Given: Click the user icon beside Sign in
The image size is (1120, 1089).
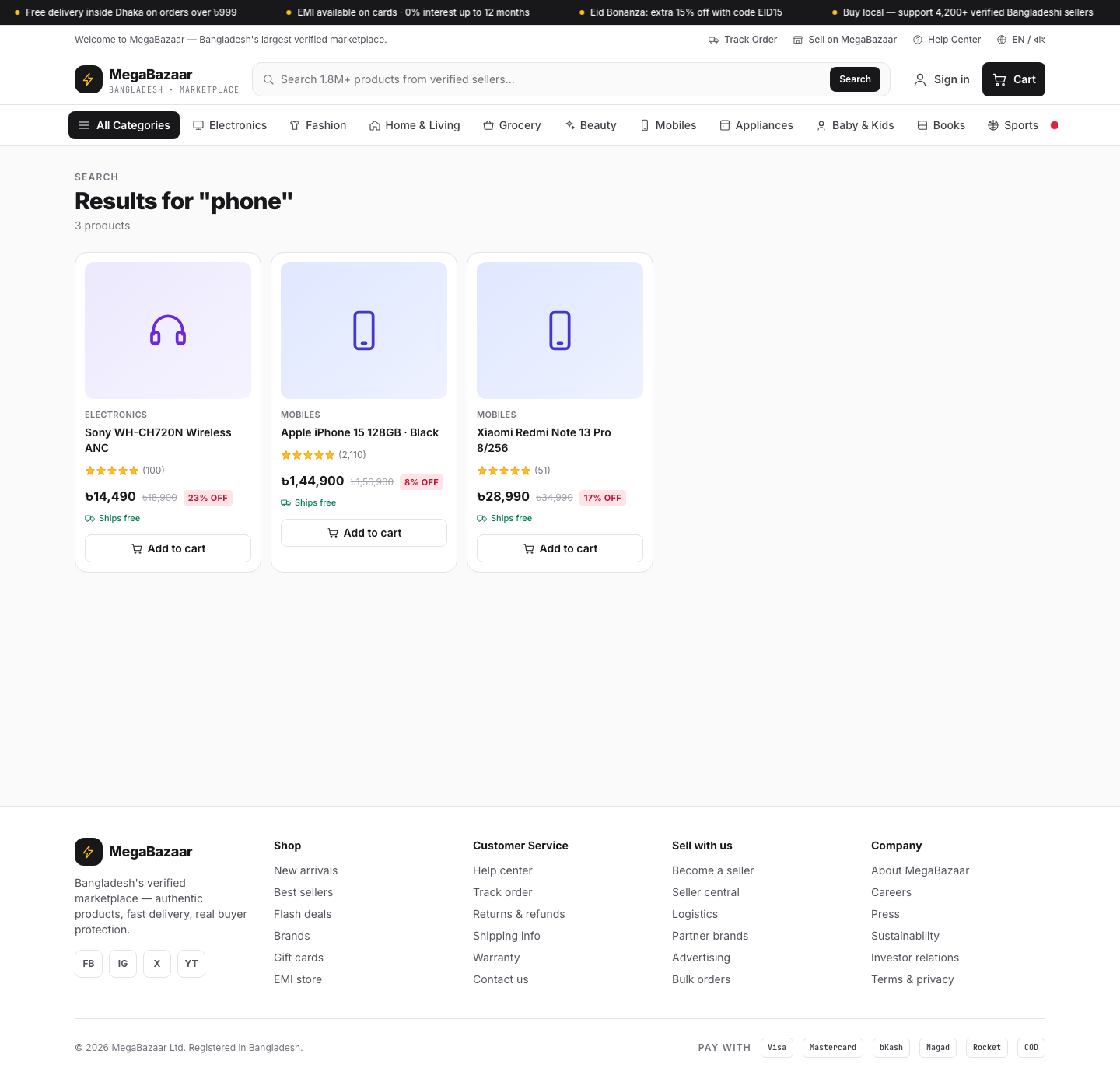Looking at the screenshot, I should (x=920, y=79).
